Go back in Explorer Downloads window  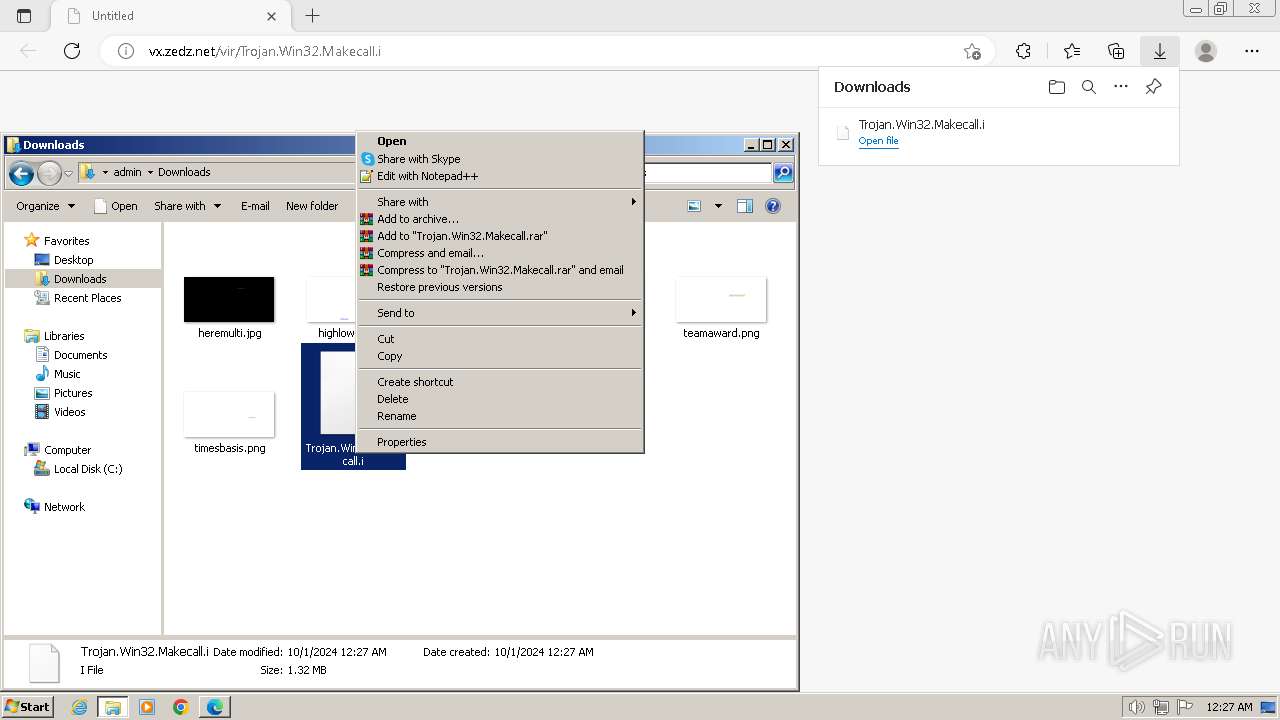point(21,174)
